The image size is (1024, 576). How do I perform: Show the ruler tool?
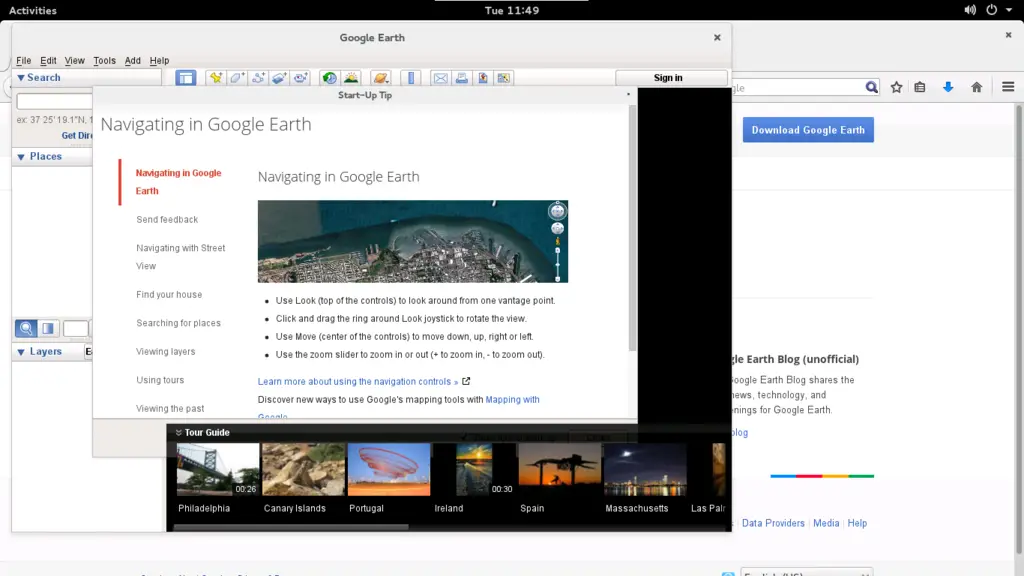[x=411, y=78]
